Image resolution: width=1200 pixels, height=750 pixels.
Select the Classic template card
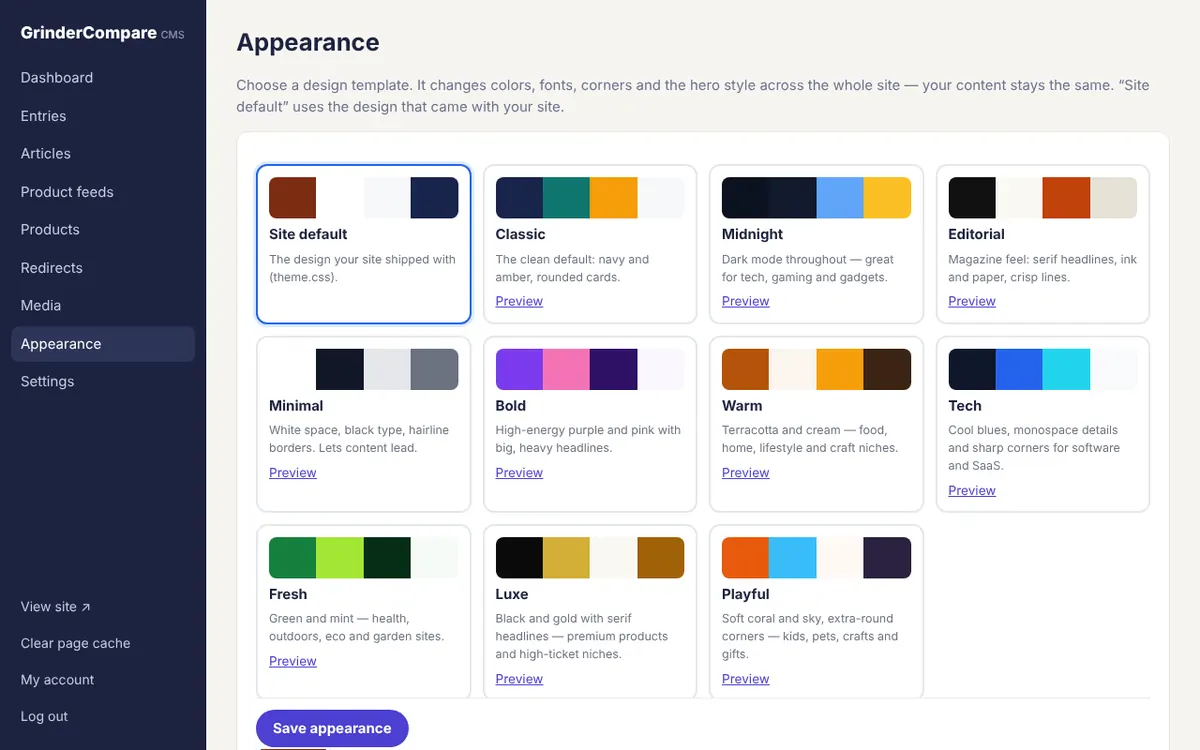(x=590, y=244)
